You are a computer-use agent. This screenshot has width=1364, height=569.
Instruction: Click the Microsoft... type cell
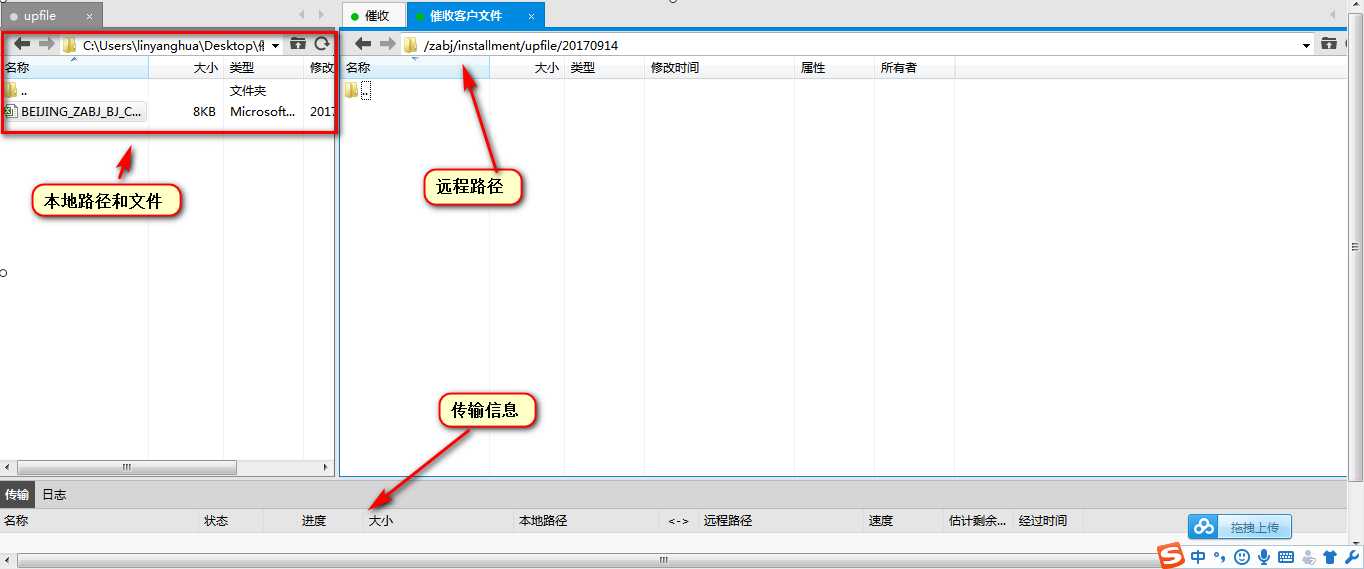(x=263, y=112)
